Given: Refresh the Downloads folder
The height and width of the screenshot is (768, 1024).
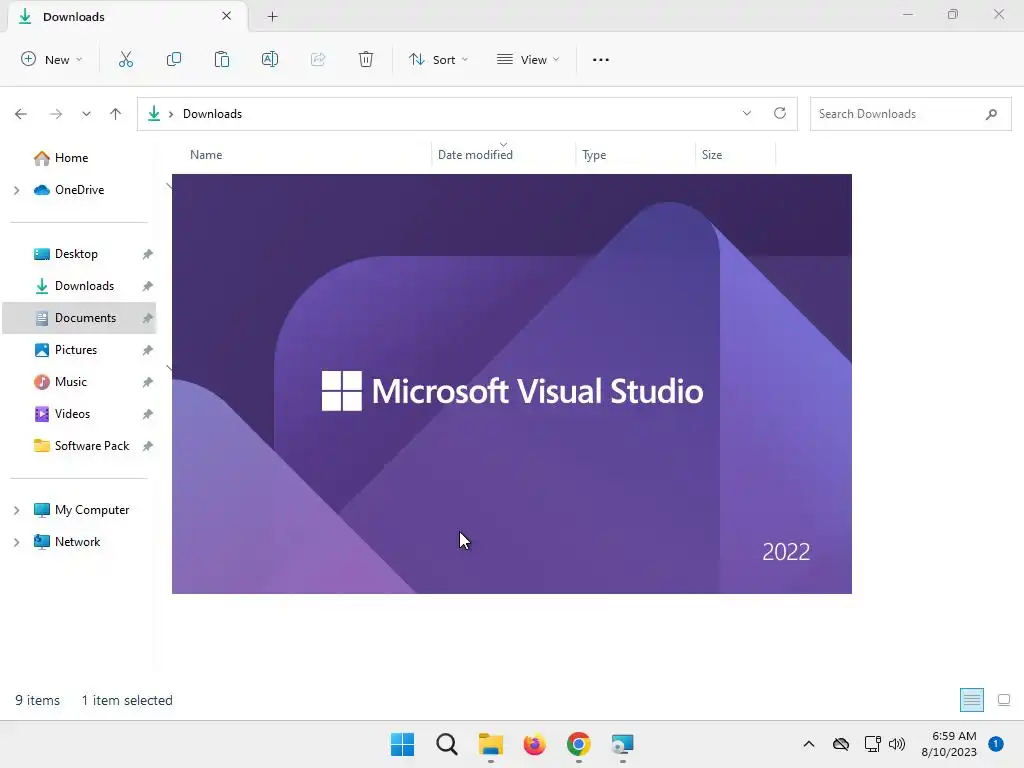Looking at the screenshot, I should point(780,113).
